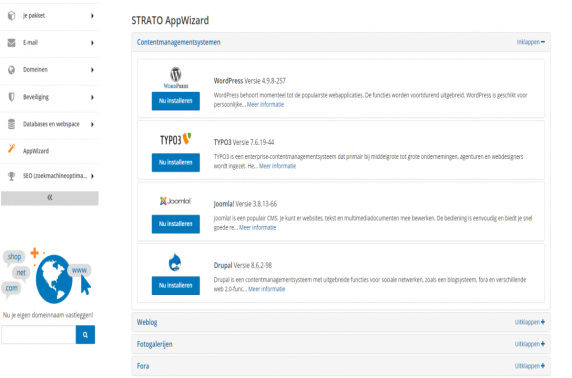
Task: Open Drupal Meer informatie link
Action: pos(267,289)
